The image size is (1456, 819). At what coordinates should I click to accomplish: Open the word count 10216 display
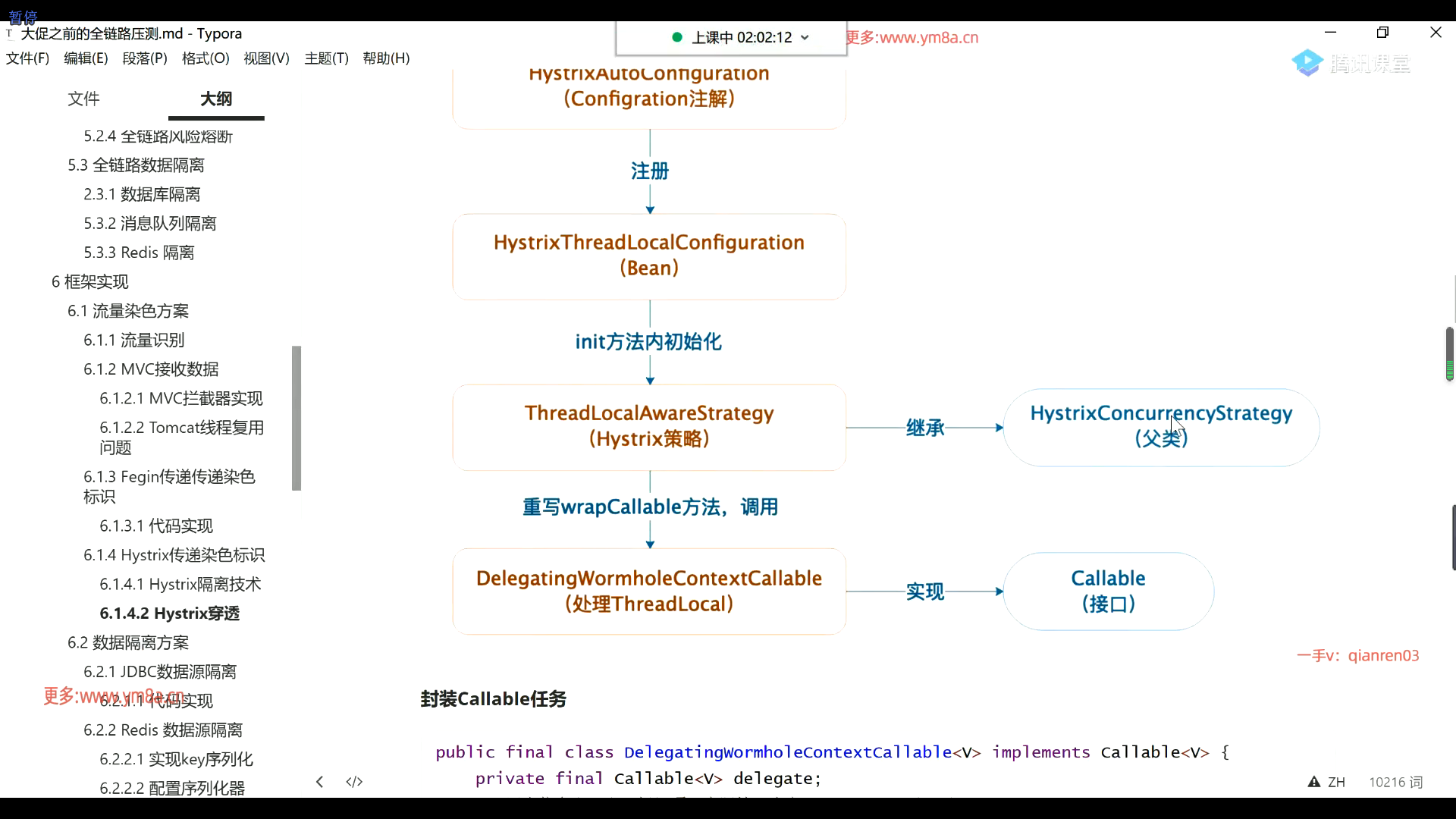[1395, 782]
